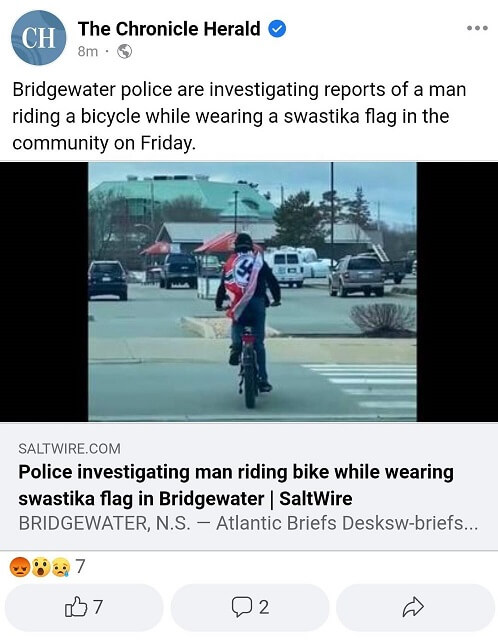Click the wow reaction emoji

[40, 567]
